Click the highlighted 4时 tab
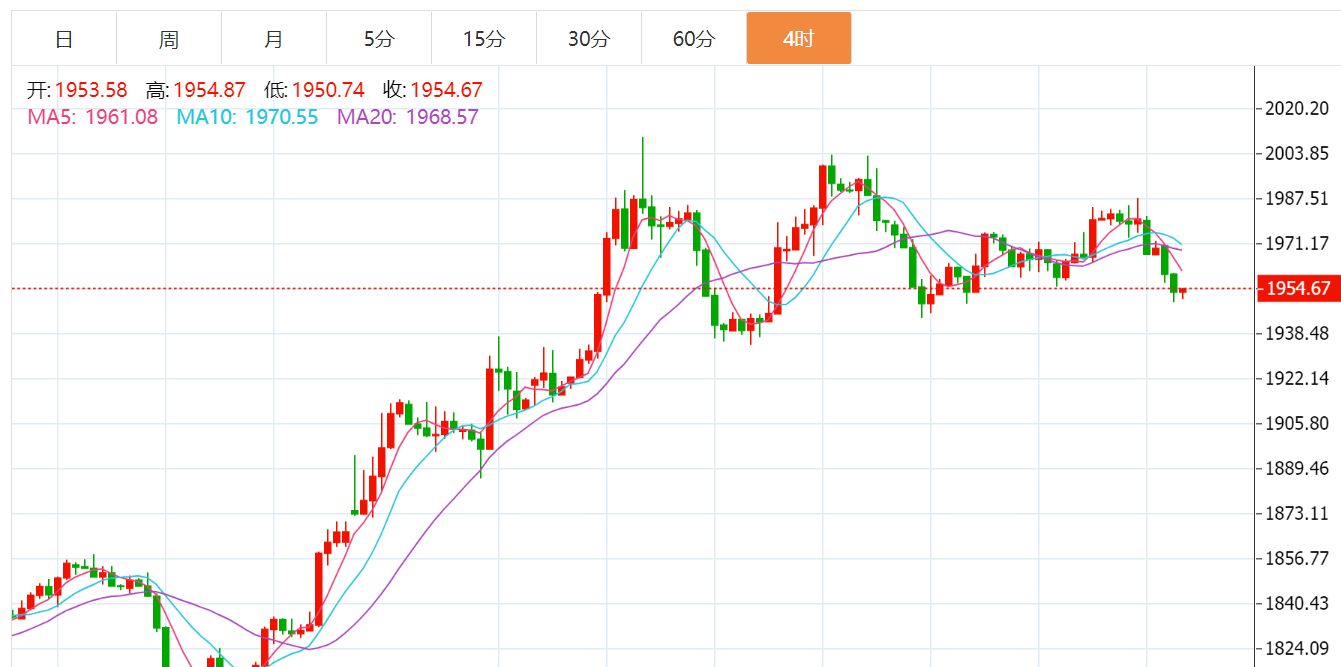Viewport: 1341px width, 667px height. 799,39
